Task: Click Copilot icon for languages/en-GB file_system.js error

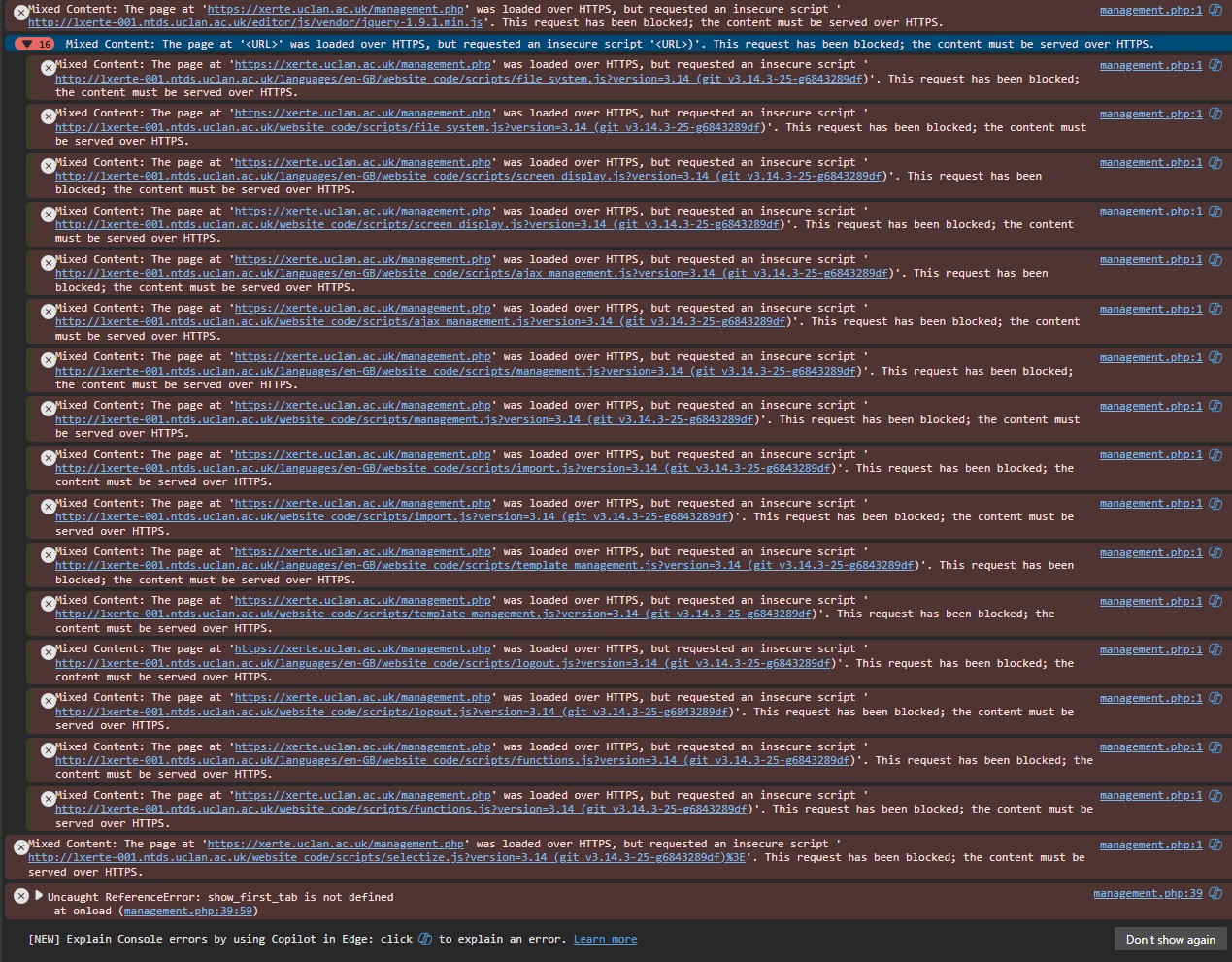Action: tap(1215, 65)
